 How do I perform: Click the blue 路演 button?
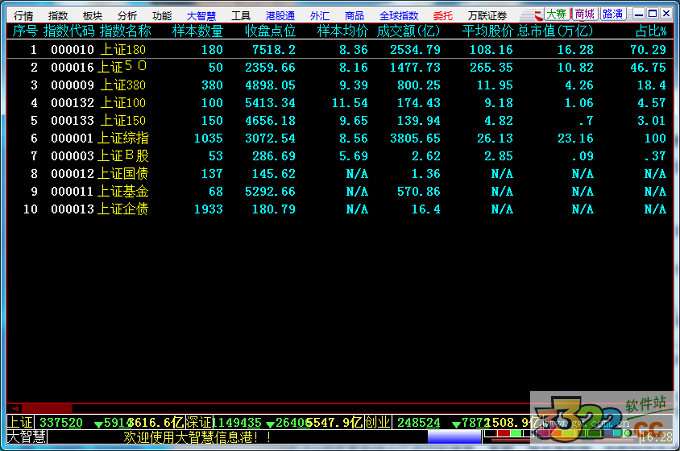point(613,14)
